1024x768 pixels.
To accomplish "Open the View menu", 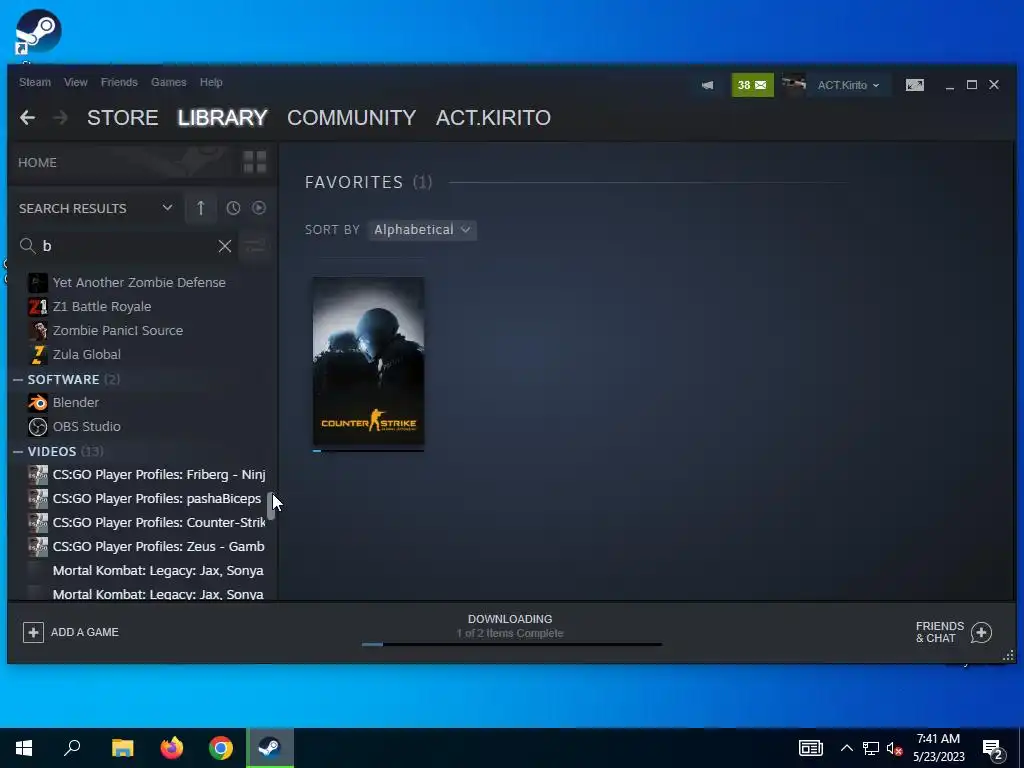I will pyautogui.click(x=76, y=82).
